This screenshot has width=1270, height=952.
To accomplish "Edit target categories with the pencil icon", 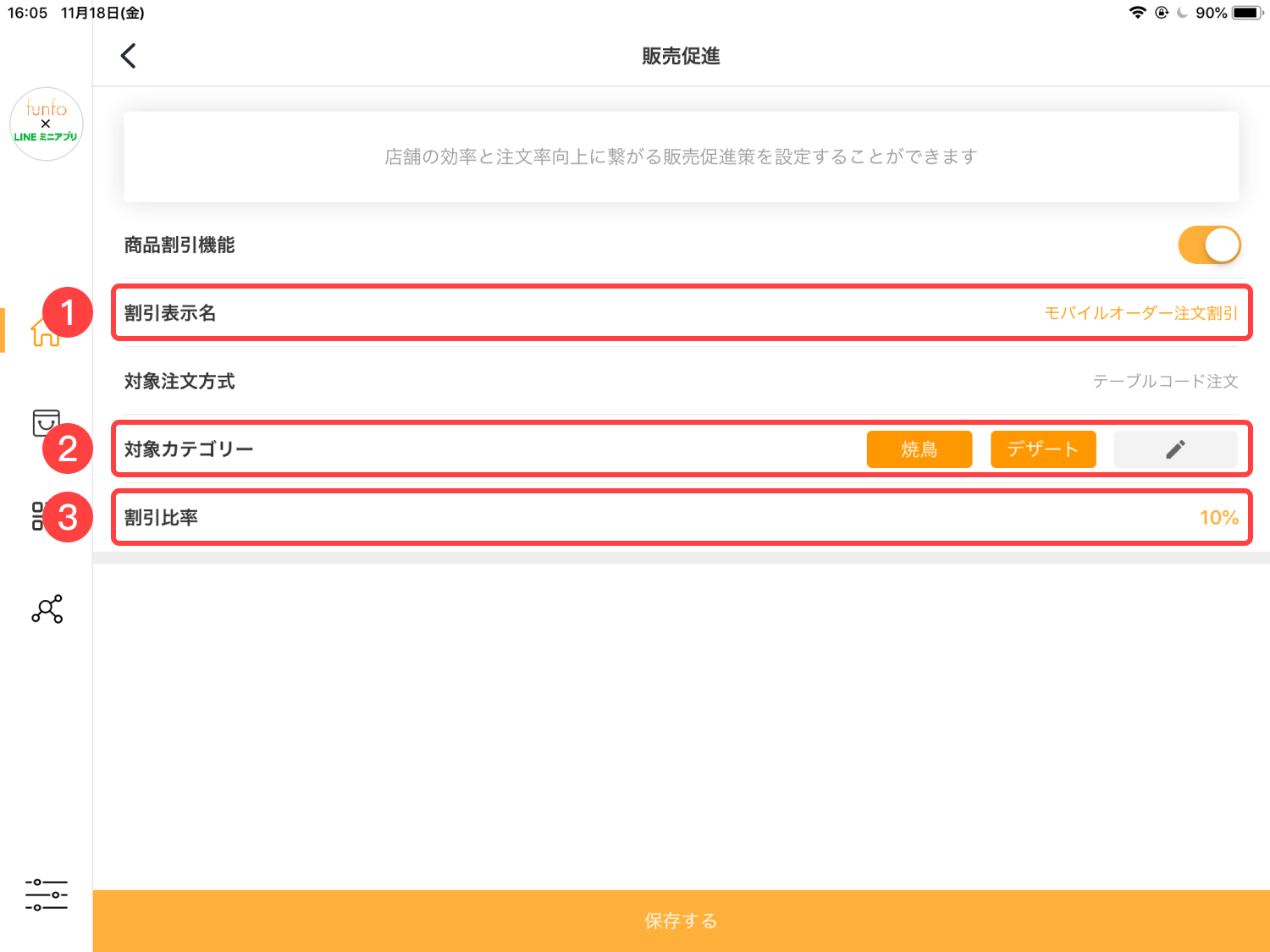I will [1175, 449].
